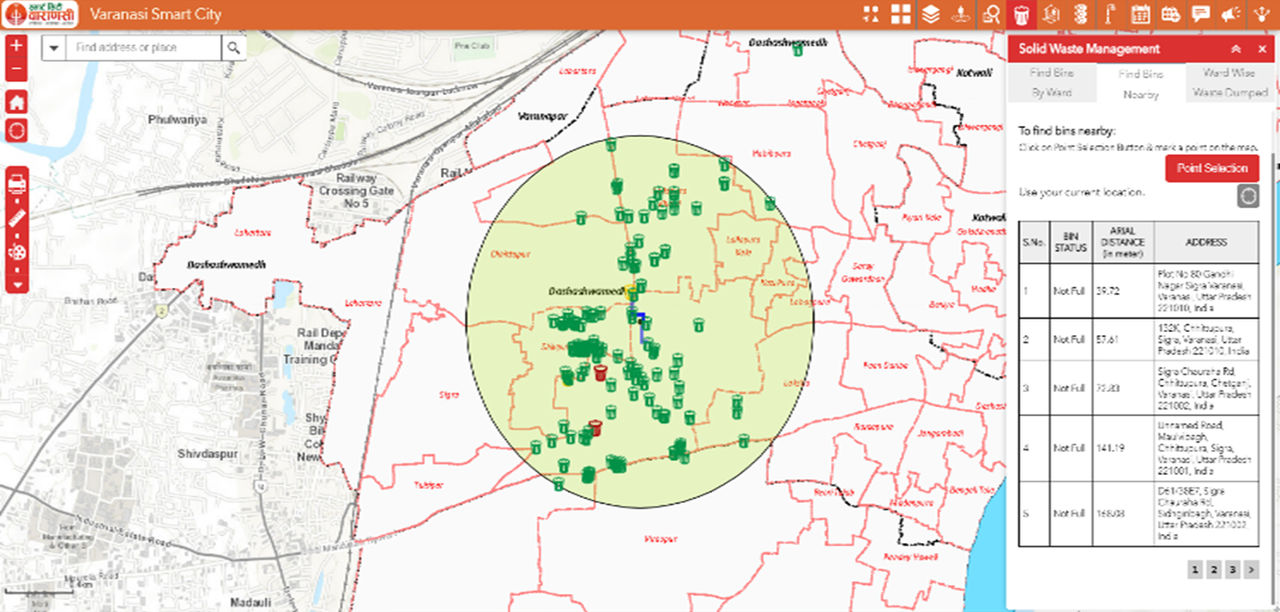The width and height of the screenshot is (1280, 612).
Task: Select the row with distance 39.72
Action: pyautogui.click(x=1138, y=291)
